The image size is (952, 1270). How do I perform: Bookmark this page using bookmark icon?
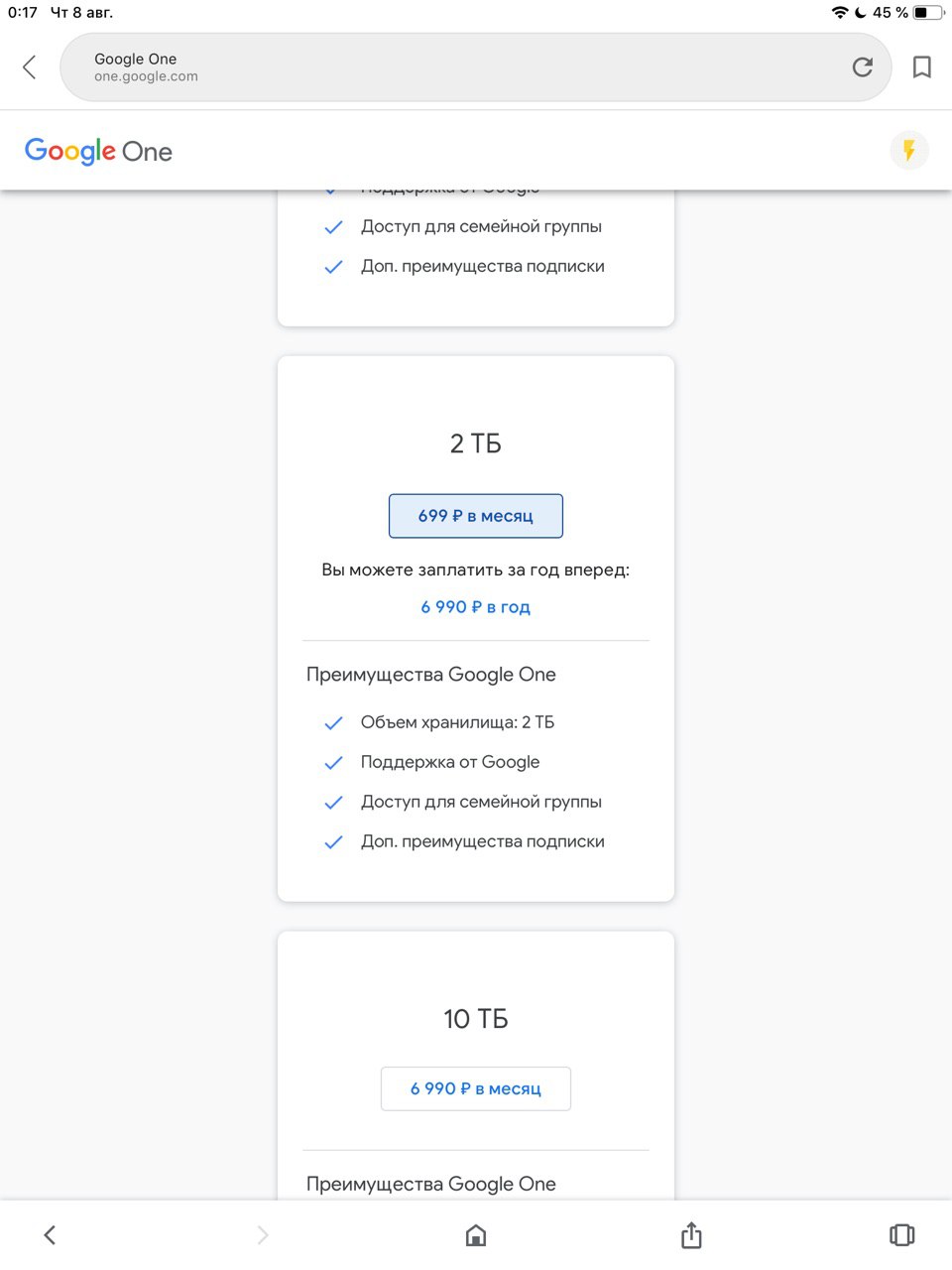tap(922, 66)
